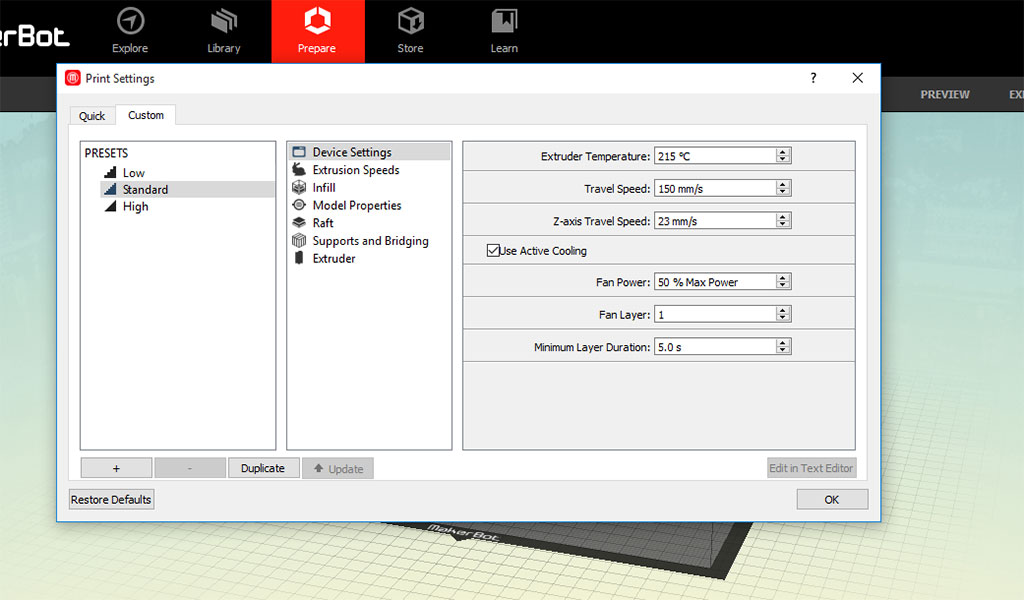
Task: Open the Explore compass icon
Action: click(x=130, y=21)
